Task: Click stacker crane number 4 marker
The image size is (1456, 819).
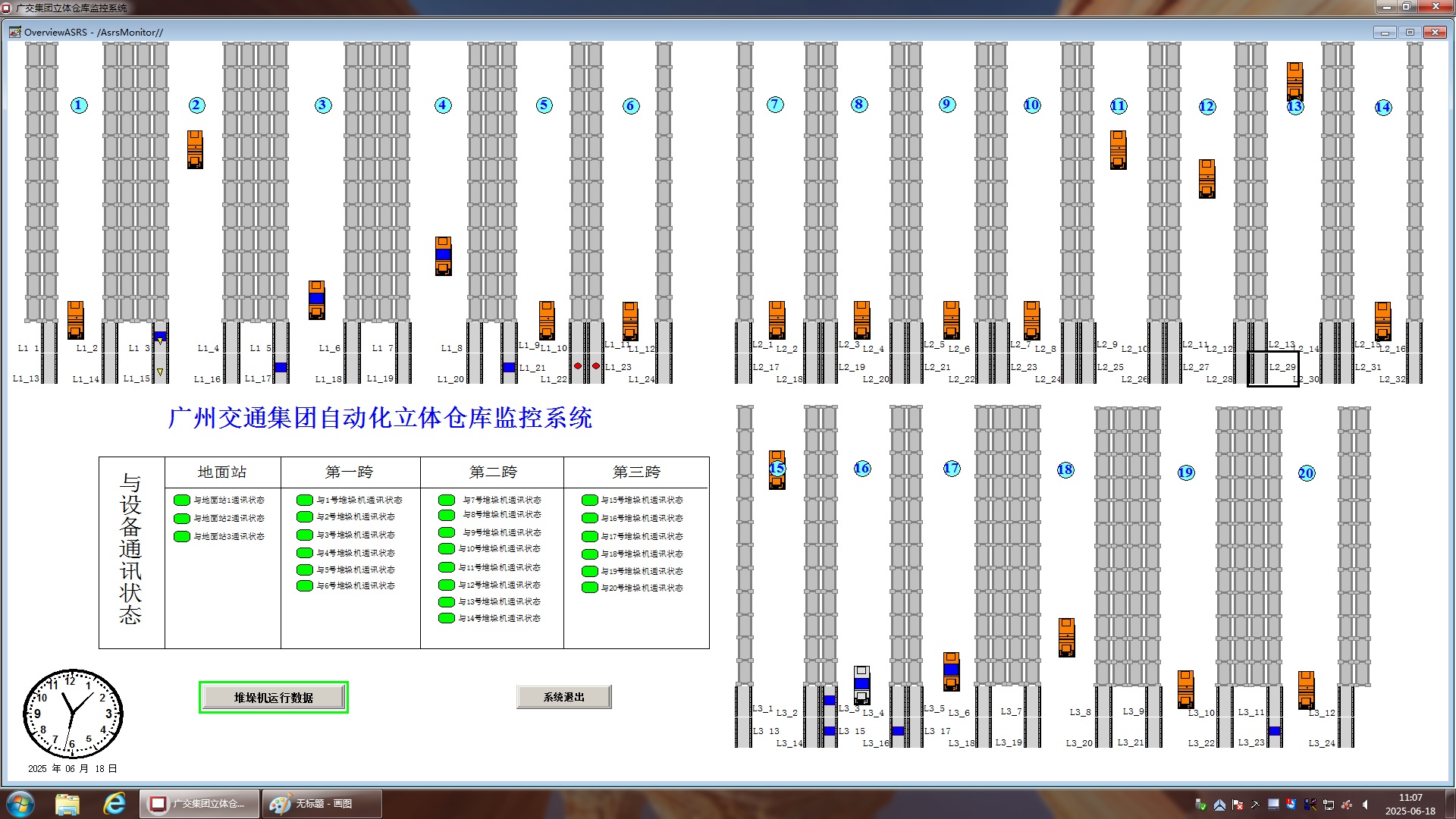Action: [443, 105]
